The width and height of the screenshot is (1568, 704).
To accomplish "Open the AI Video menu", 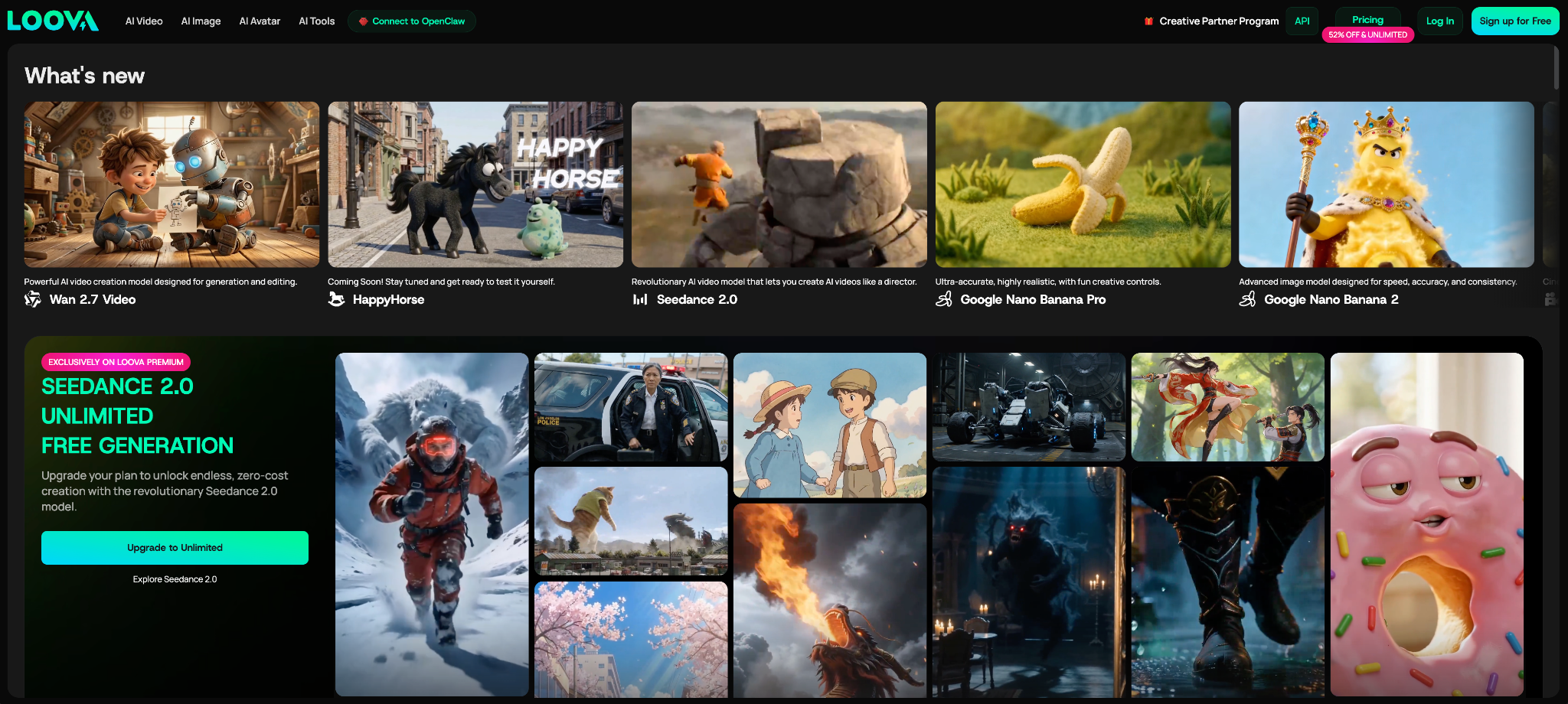I will tap(144, 21).
